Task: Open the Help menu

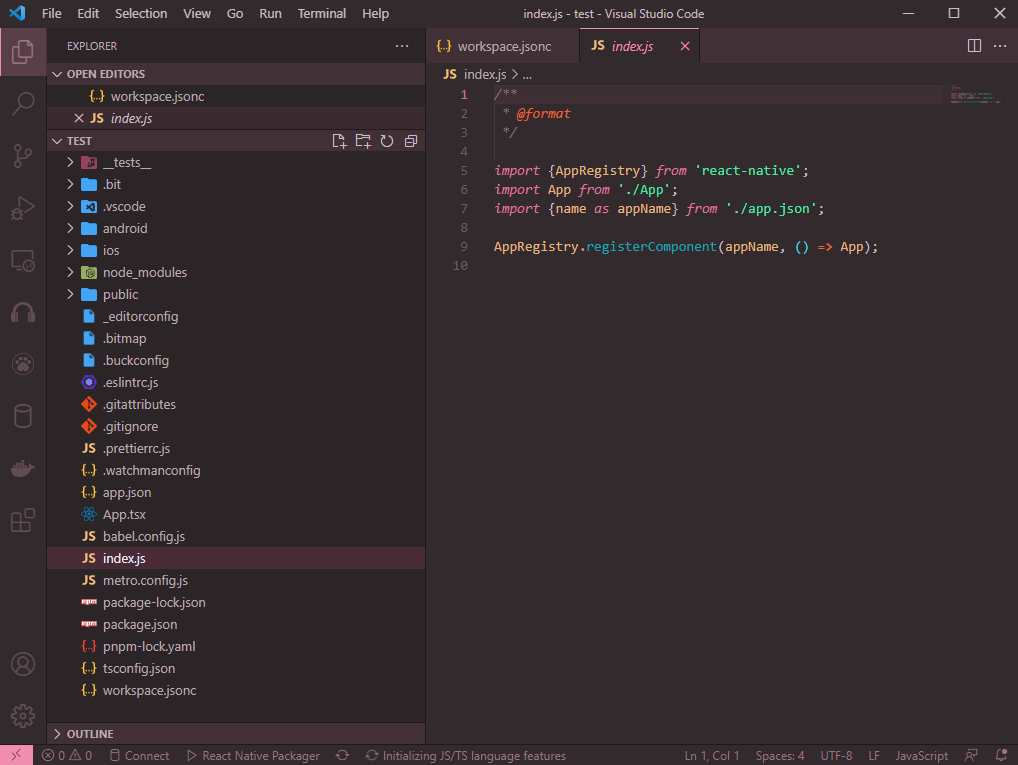Action: [375, 14]
